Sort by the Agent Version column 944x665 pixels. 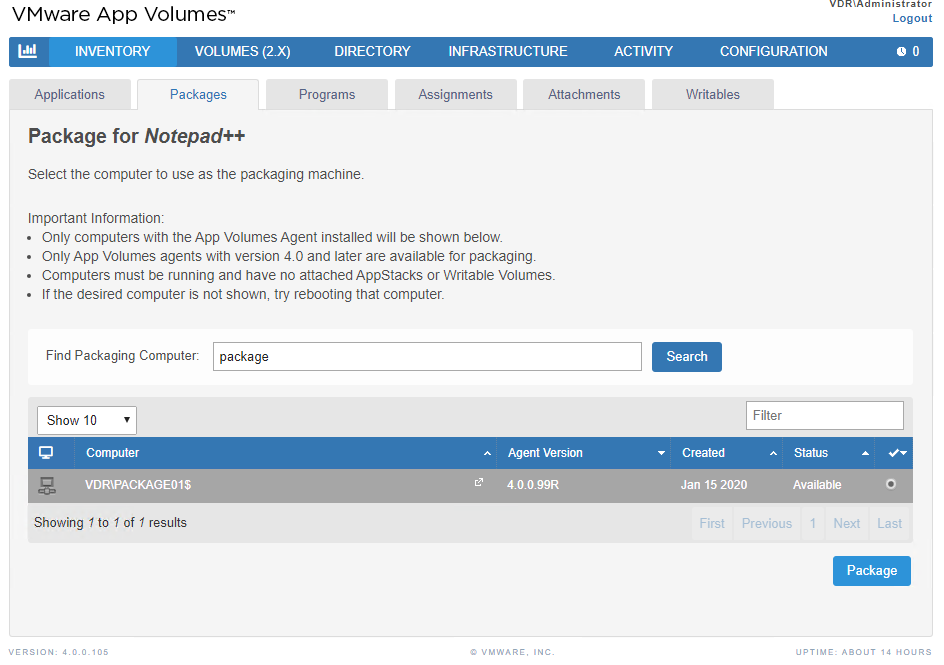pos(583,453)
